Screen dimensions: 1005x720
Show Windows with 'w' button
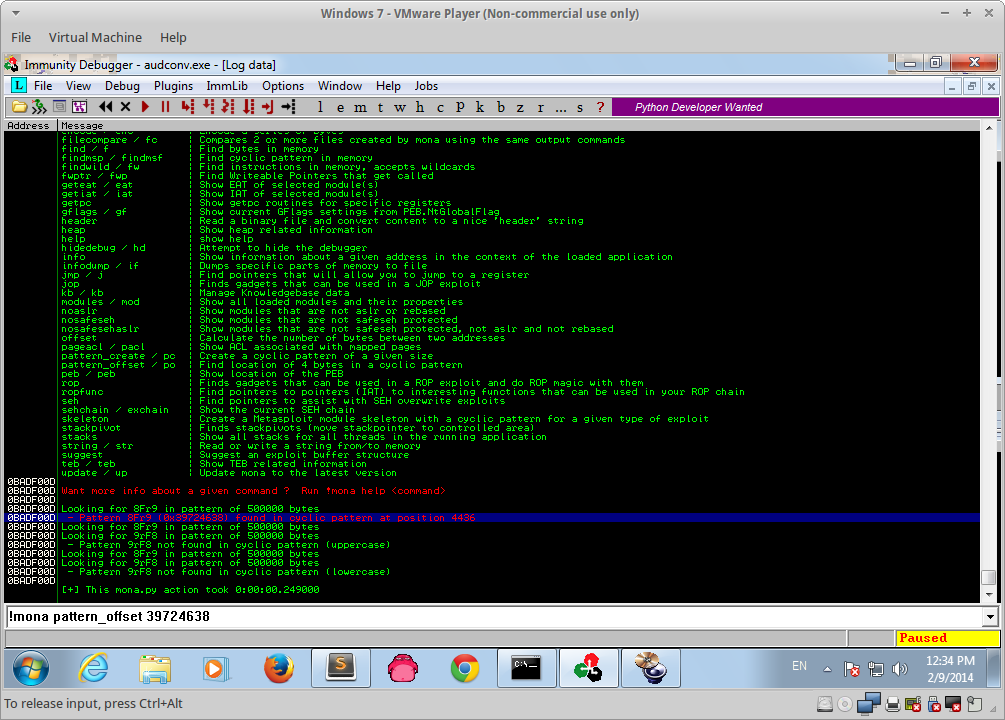pyautogui.click(x=400, y=107)
